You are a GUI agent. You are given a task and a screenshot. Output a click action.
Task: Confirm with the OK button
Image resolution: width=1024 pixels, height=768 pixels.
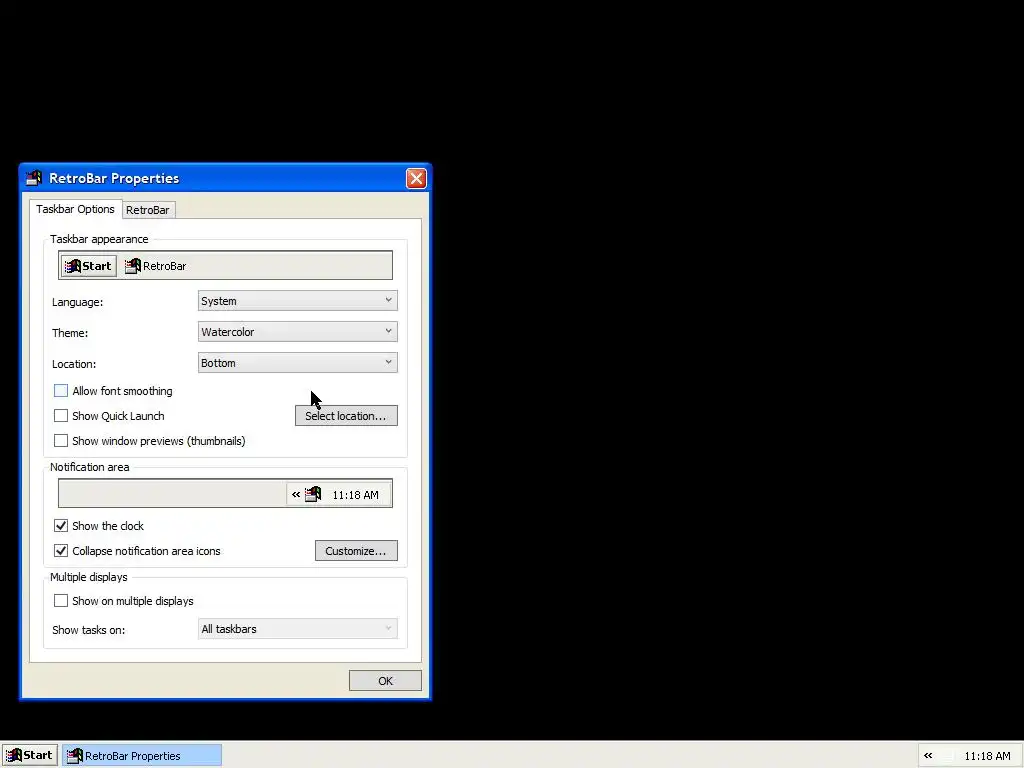click(x=385, y=680)
